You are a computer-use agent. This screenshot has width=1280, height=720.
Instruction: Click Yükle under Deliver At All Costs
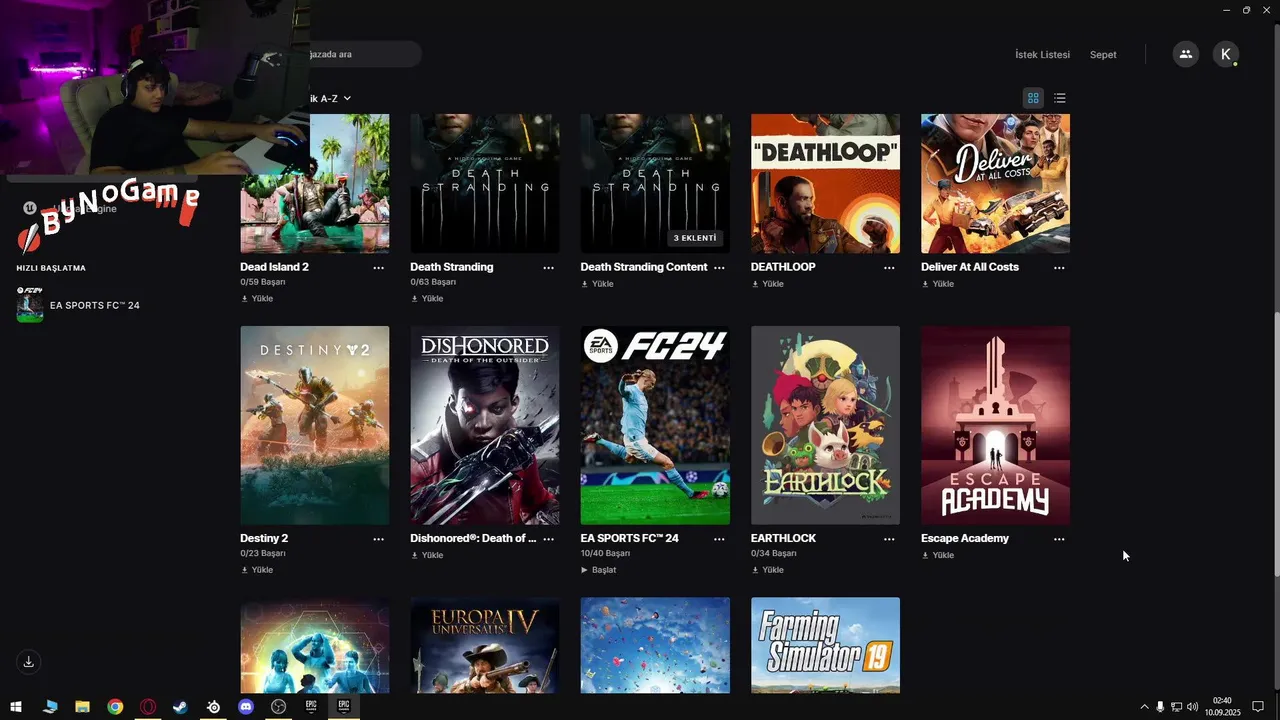tap(937, 284)
